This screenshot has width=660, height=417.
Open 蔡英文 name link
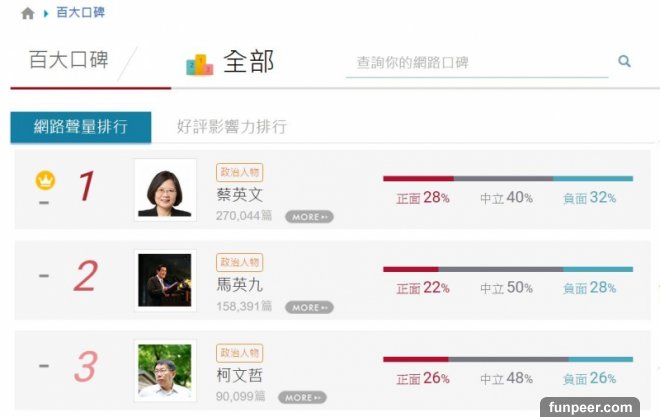pos(239,194)
